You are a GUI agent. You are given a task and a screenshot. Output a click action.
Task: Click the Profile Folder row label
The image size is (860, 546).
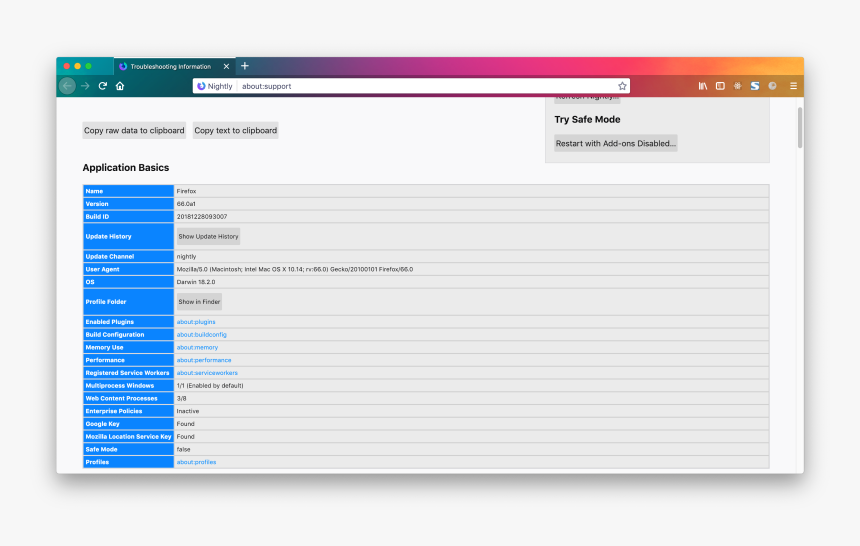105,302
